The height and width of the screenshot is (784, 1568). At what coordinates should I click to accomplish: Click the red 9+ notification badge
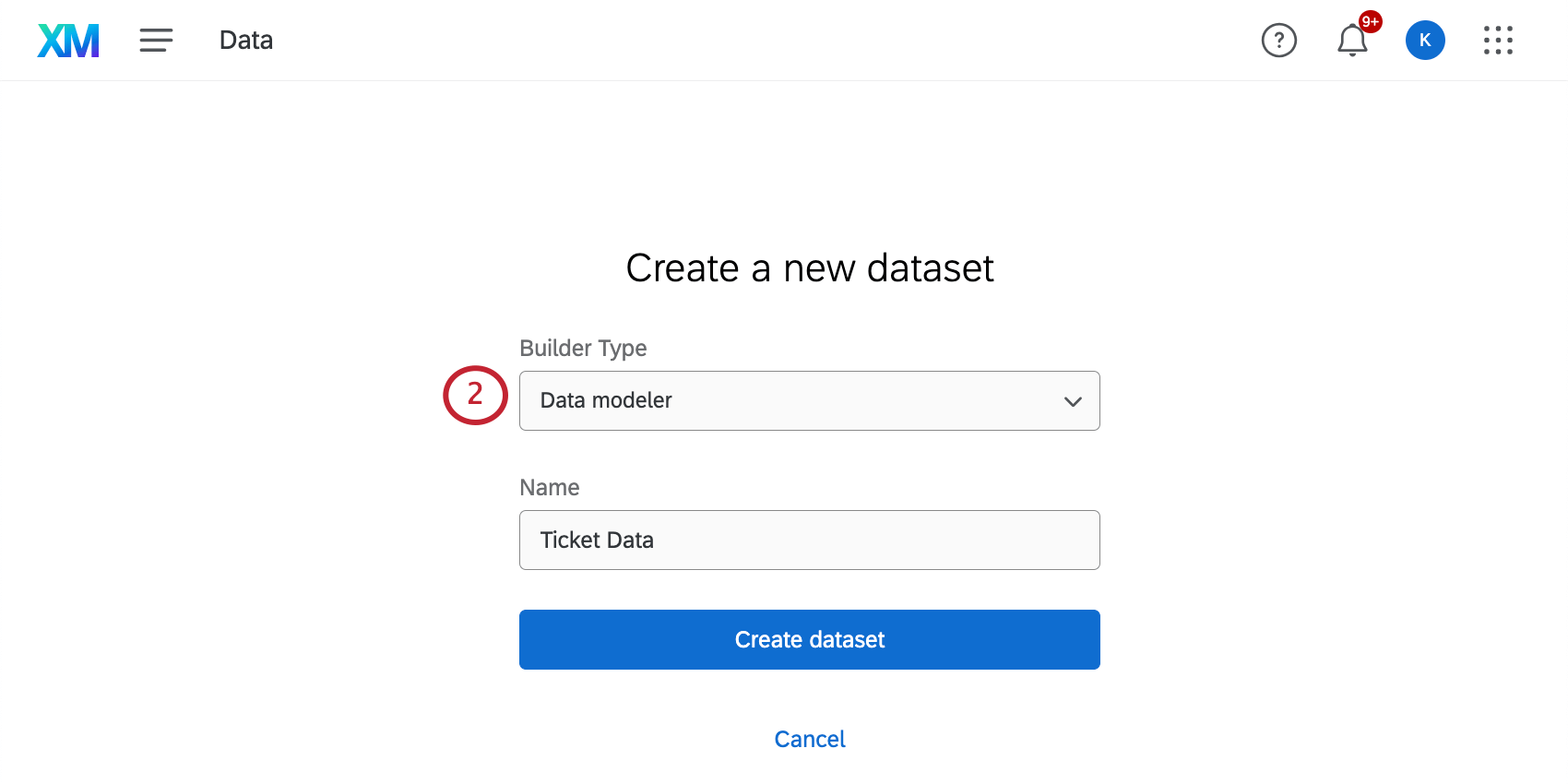pos(1371,21)
